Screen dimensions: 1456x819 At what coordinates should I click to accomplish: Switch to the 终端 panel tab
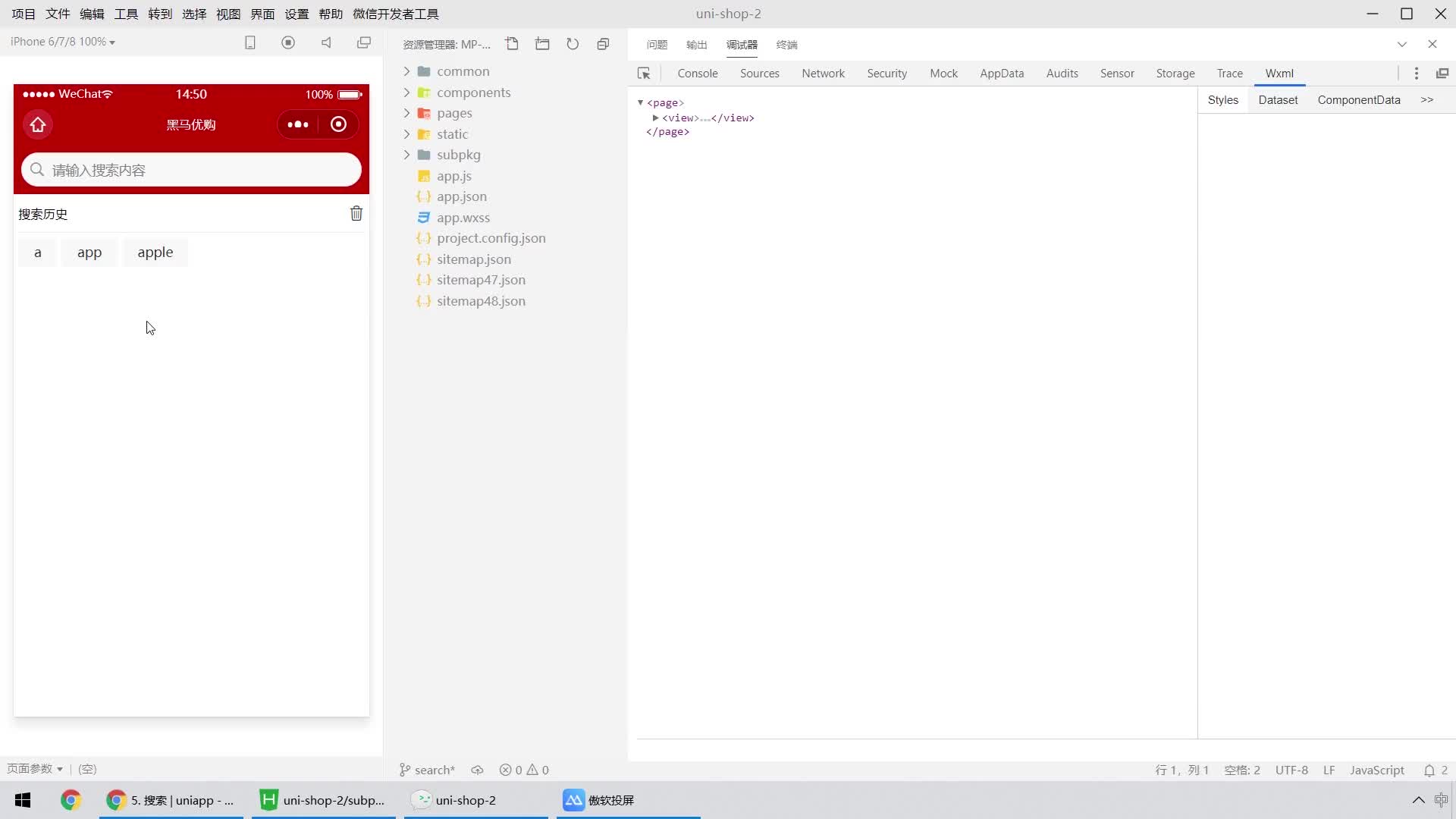tap(786, 45)
